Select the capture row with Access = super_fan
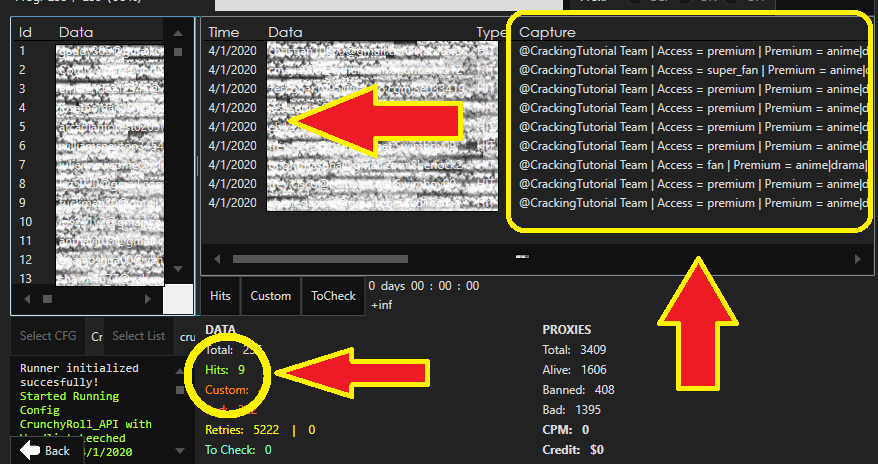Screen dimensions: 878x464 coord(694,70)
